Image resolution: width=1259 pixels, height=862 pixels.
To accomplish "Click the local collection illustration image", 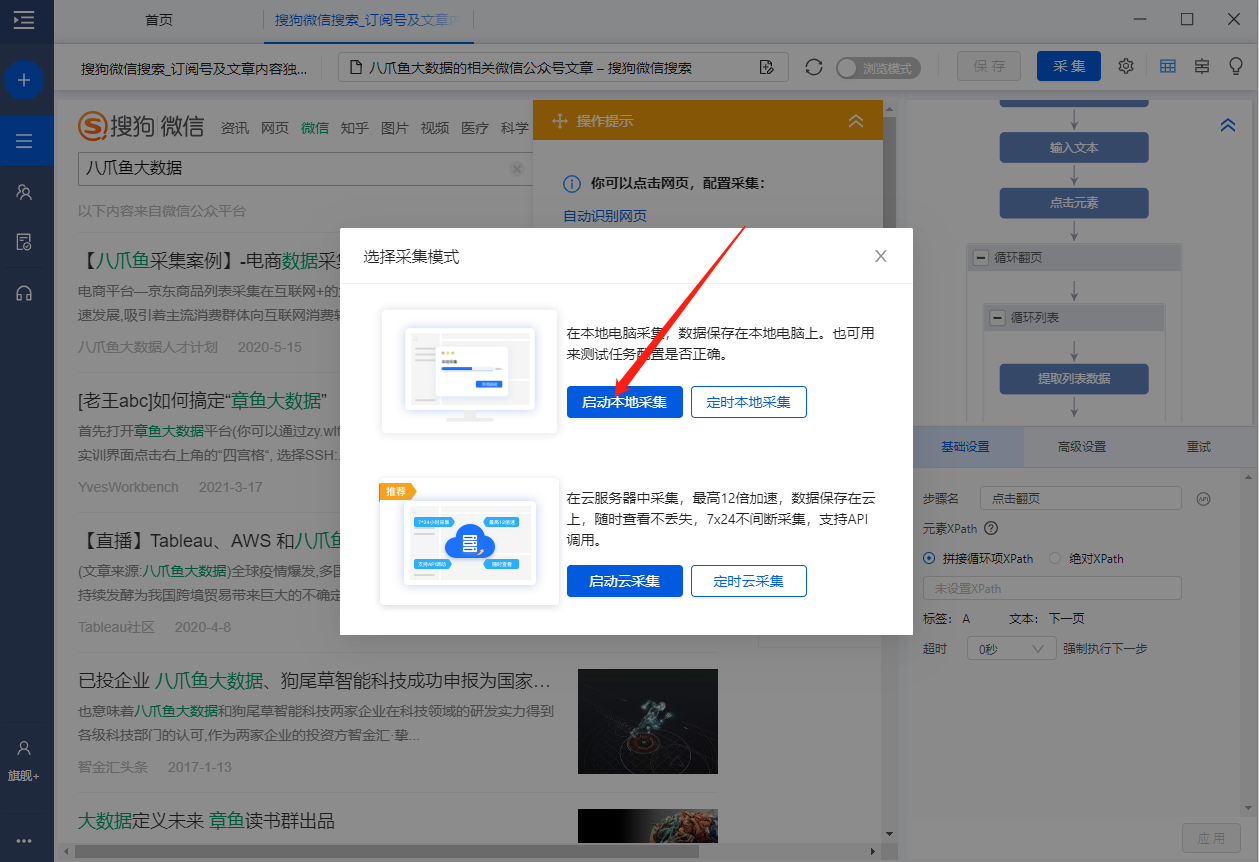I will click(x=469, y=371).
